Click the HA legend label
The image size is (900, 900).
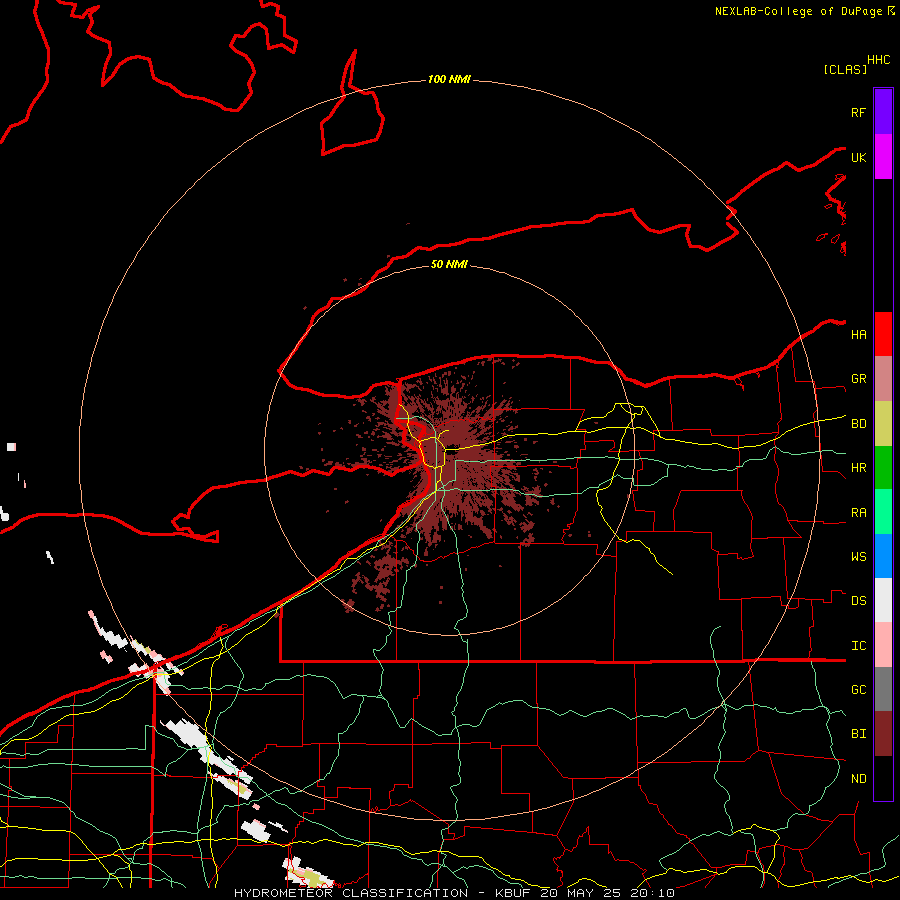point(858,334)
